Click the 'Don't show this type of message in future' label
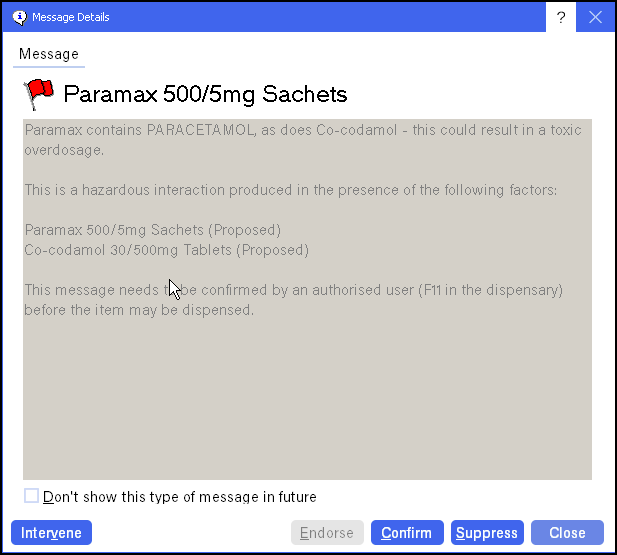Screen dimensions: 617x555 point(179,497)
